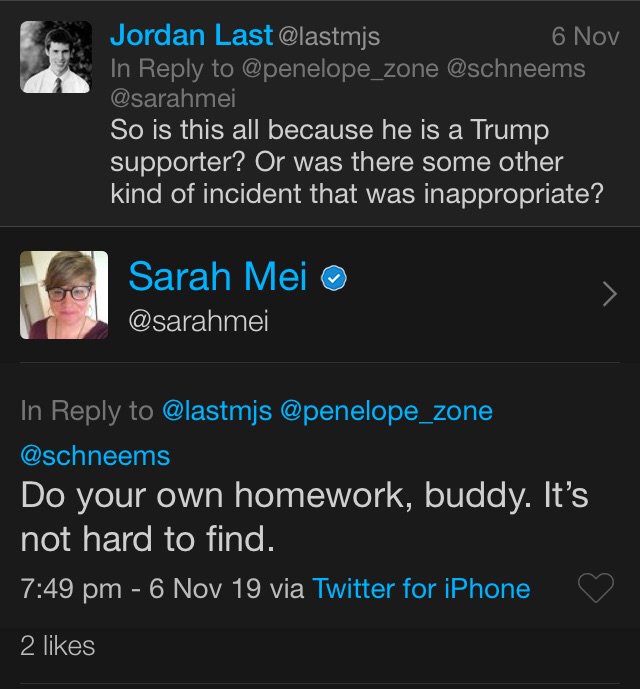
Task: Click the 6 Nov timestamp on Jordan's tweet
Action: pyautogui.click(x=585, y=37)
